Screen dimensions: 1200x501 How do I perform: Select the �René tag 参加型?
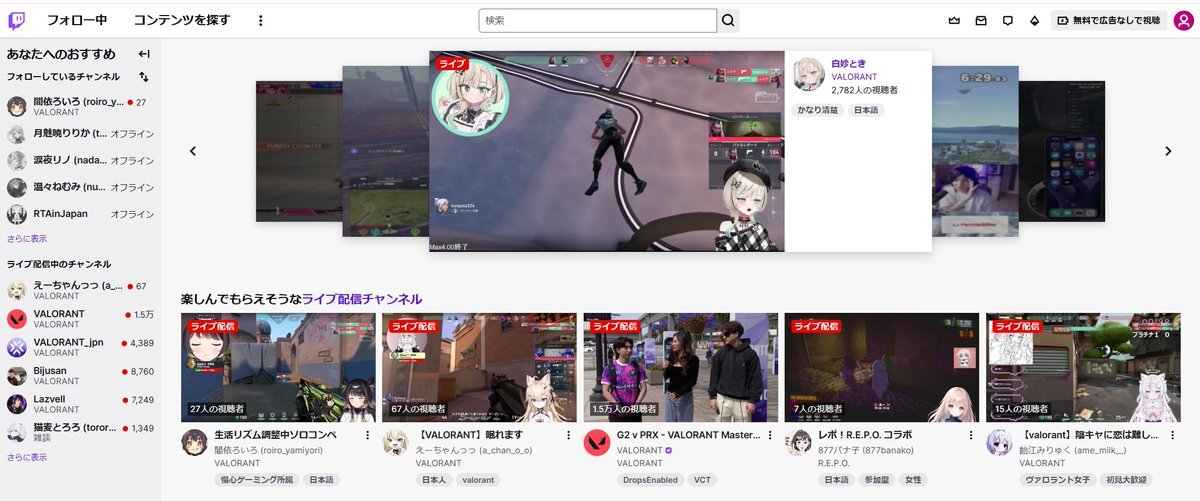point(877,480)
